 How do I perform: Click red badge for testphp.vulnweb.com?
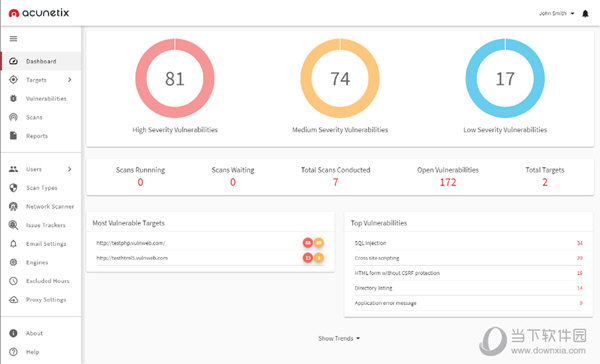pyautogui.click(x=308, y=243)
